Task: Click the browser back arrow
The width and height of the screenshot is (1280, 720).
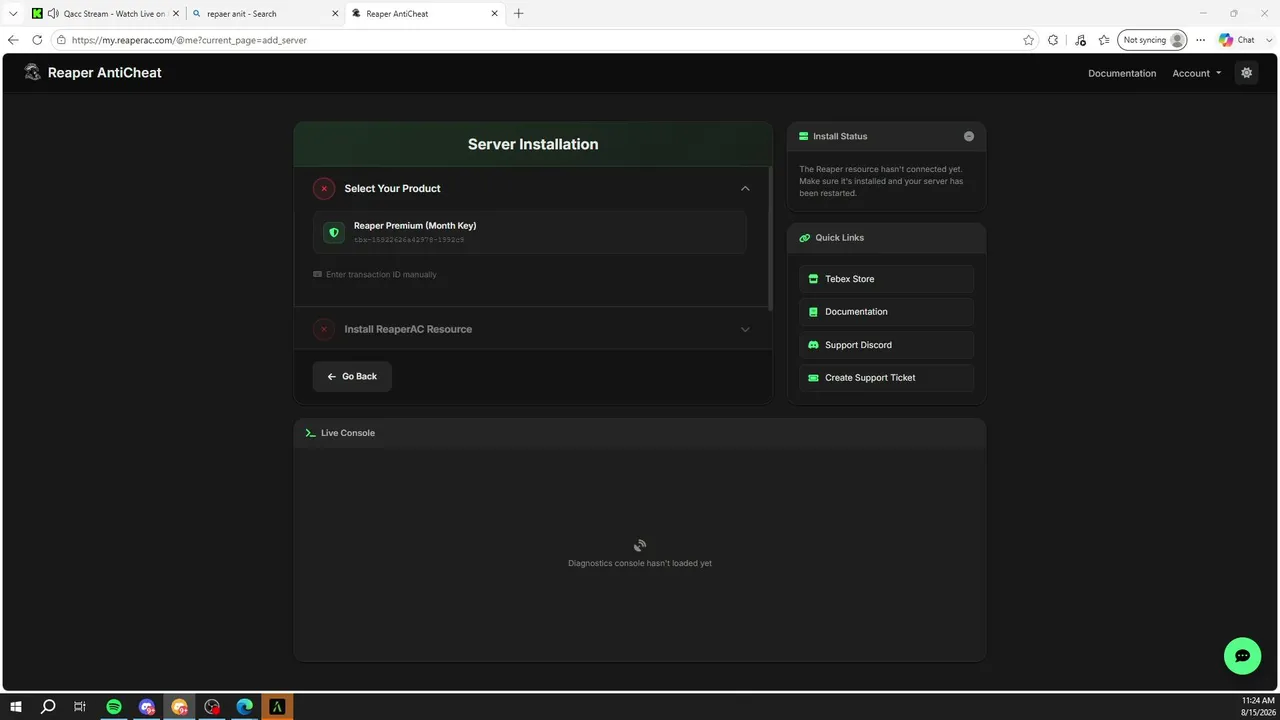Action: coord(13,40)
